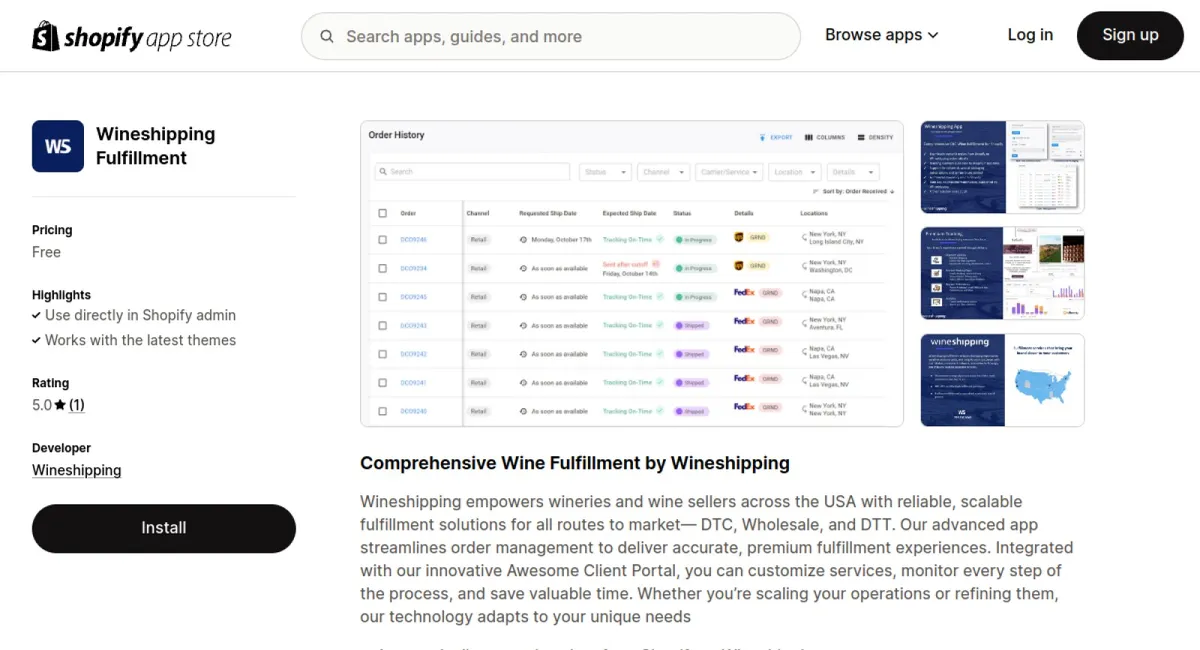
Task: Open the (1) reviews link
Action: (x=76, y=405)
